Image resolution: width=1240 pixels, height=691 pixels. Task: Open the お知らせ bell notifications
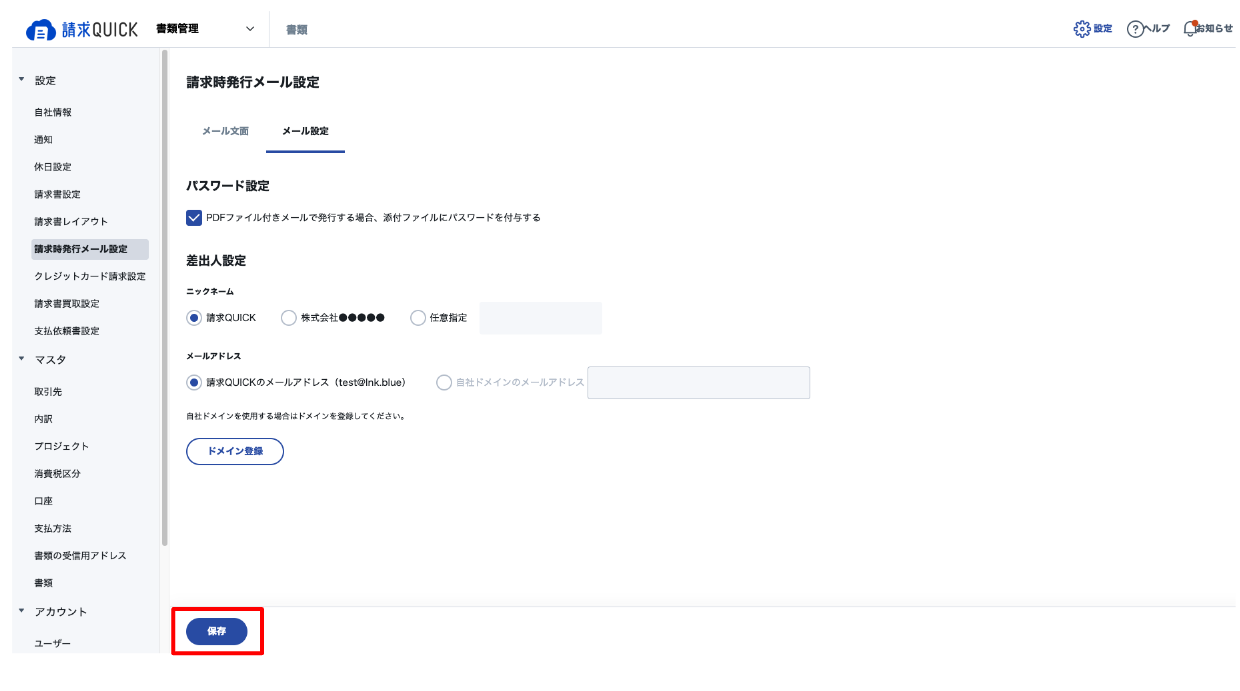click(1208, 29)
